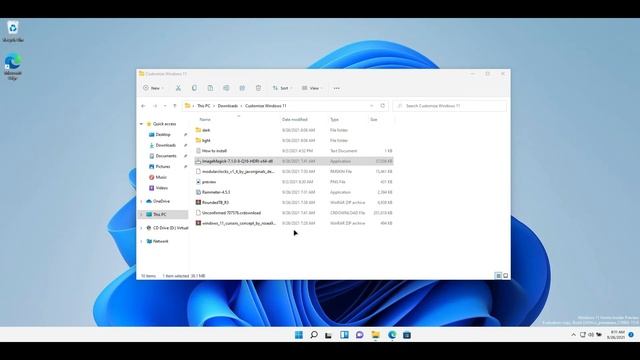
Task: Open Widgets panel on taskbar
Action: 344,335
